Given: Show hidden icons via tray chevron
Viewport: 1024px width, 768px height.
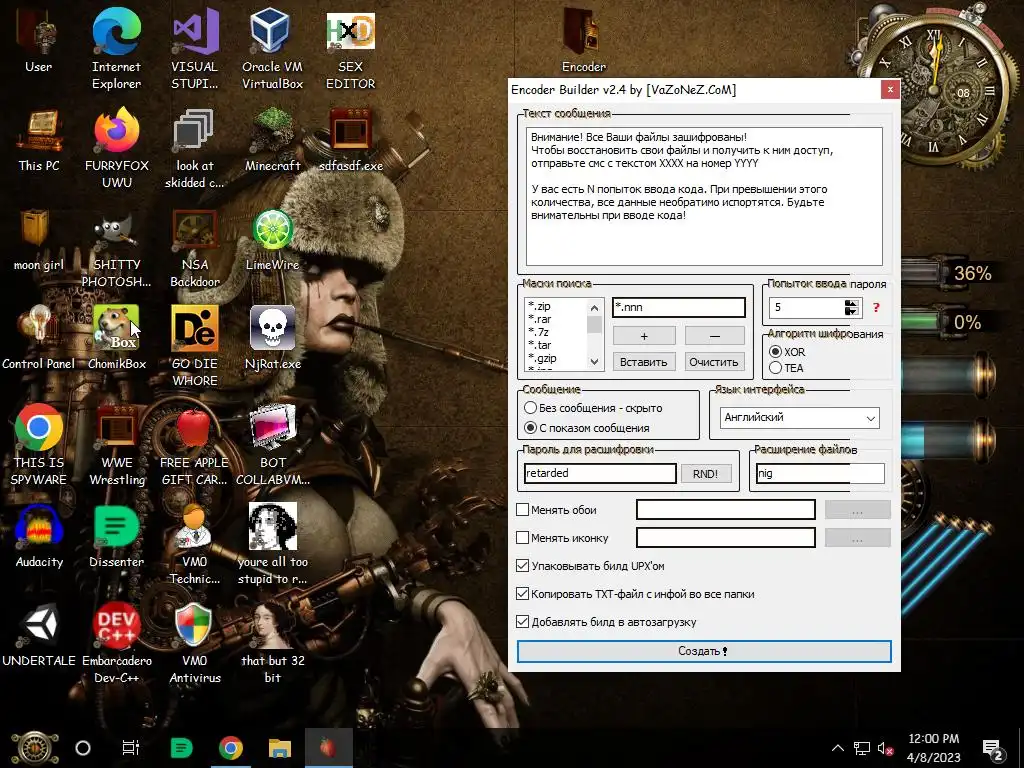Looking at the screenshot, I should 838,748.
